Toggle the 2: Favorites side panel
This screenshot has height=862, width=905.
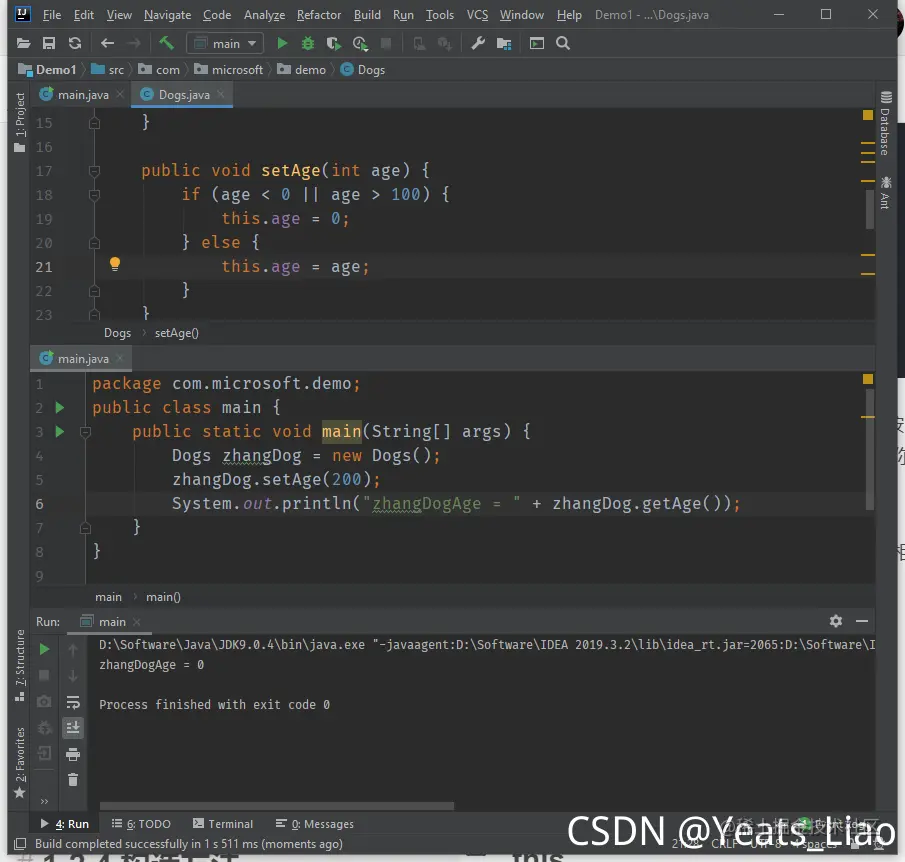20,762
